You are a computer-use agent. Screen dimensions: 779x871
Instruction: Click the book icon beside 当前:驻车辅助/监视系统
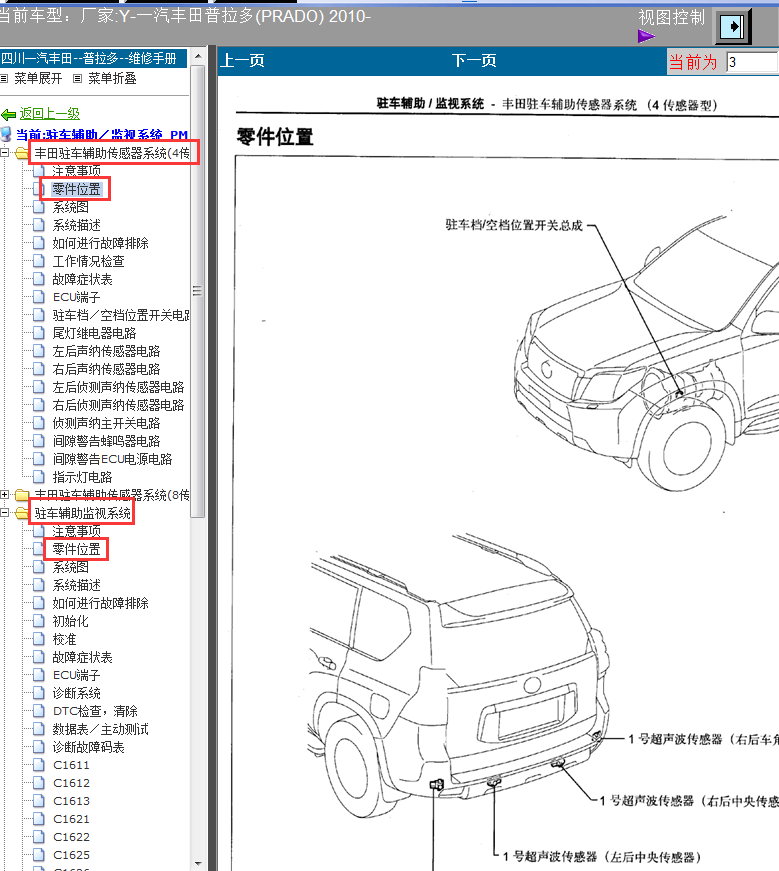6,134
